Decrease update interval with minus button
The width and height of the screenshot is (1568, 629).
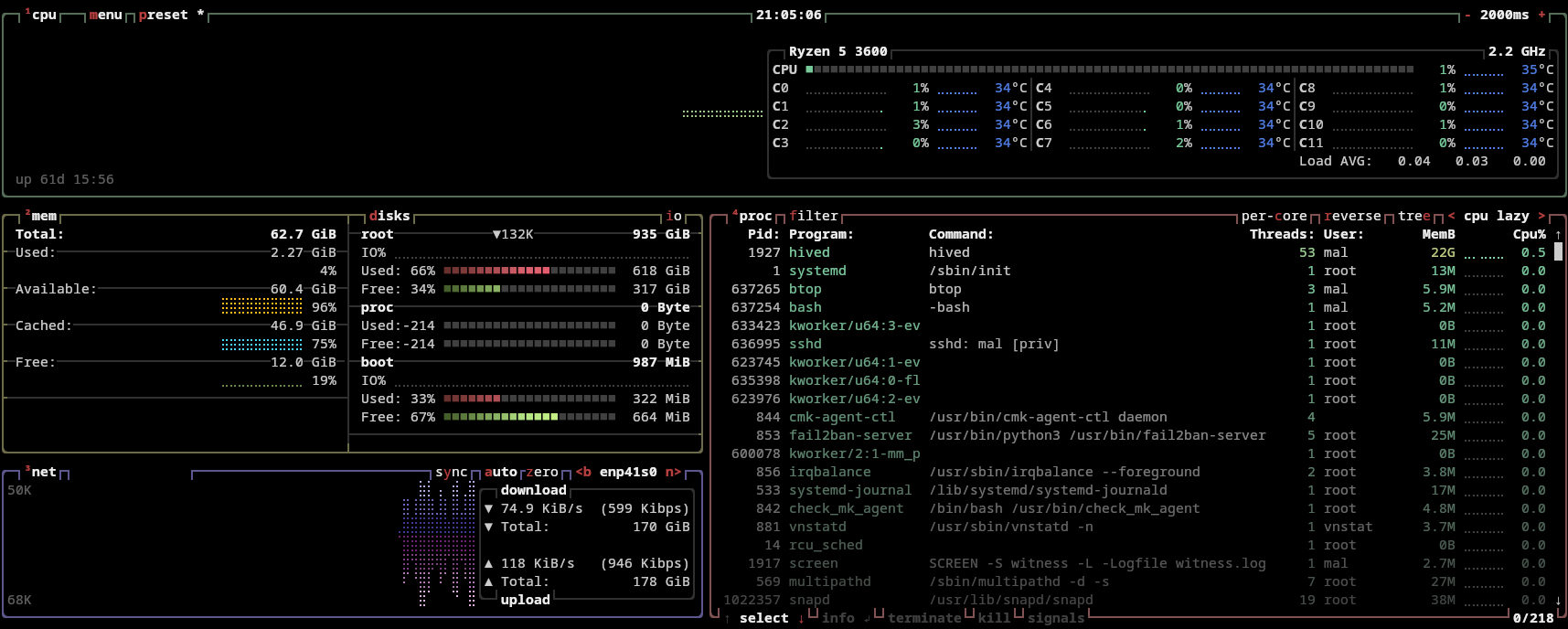(x=1468, y=16)
